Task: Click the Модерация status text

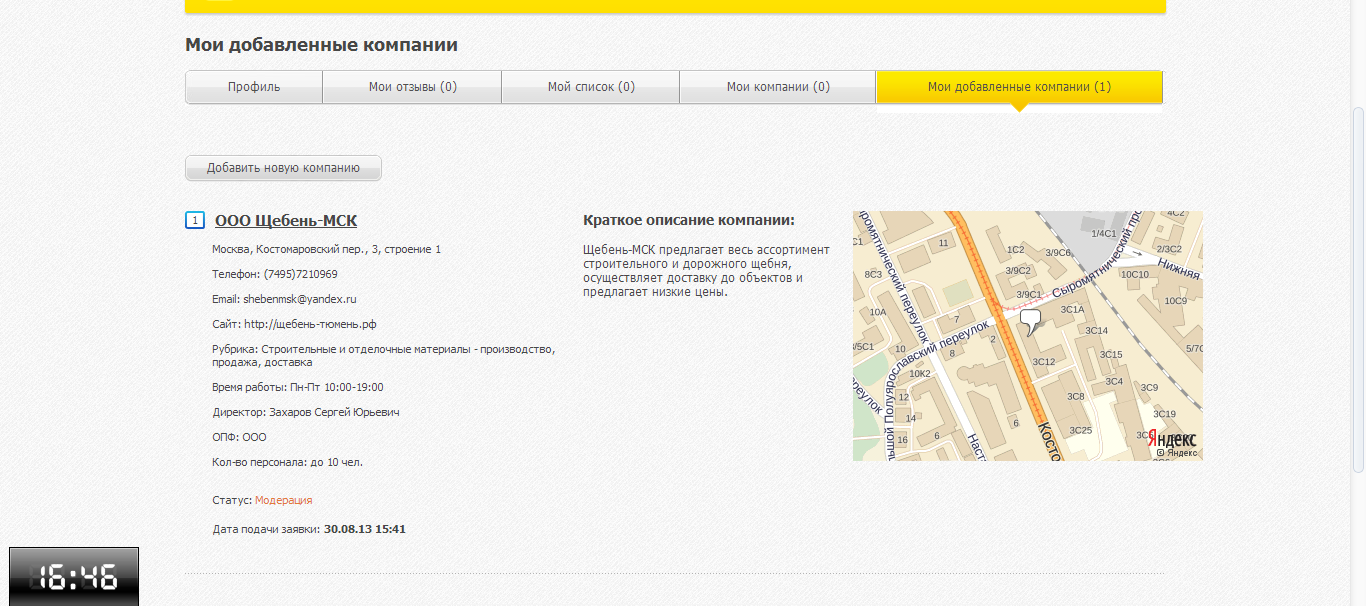Action: [283, 500]
